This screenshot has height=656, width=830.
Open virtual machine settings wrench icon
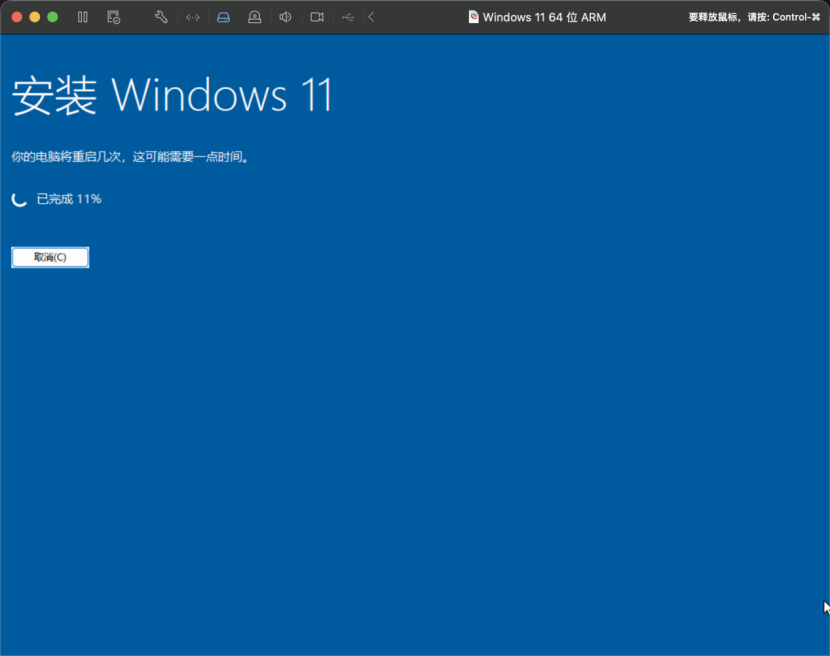coord(161,17)
